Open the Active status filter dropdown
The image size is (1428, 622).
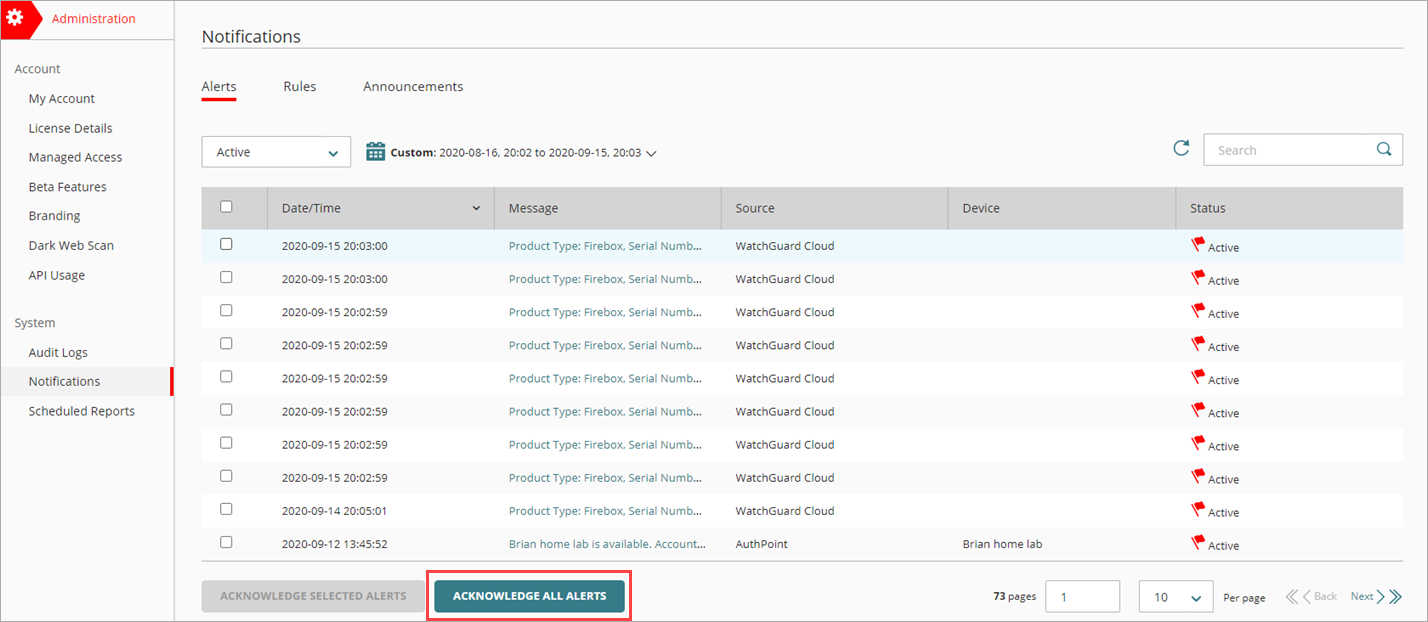pos(275,151)
